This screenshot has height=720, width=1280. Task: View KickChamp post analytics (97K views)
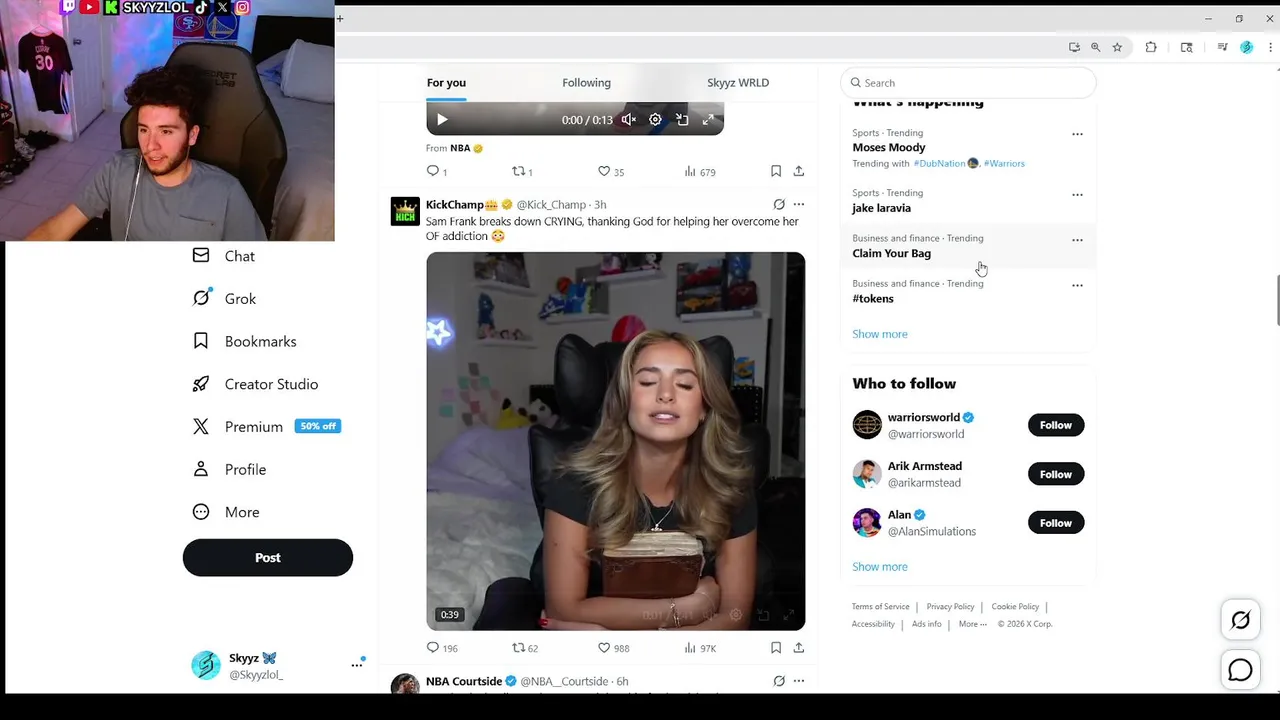click(700, 648)
